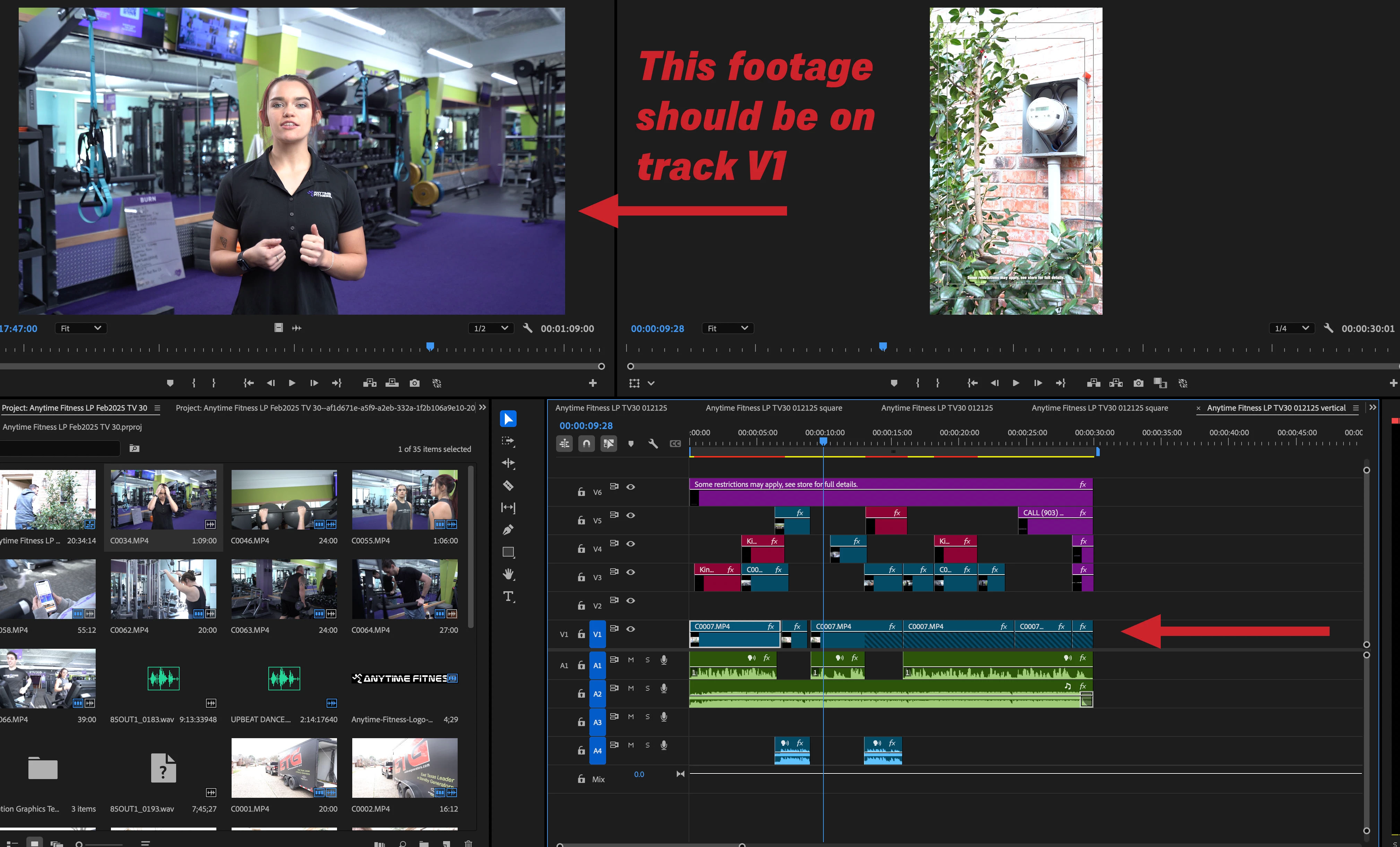The image size is (1400, 847).
Task: Open Program monitor Fit zoom dropdown
Action: [x=727, y=328]
